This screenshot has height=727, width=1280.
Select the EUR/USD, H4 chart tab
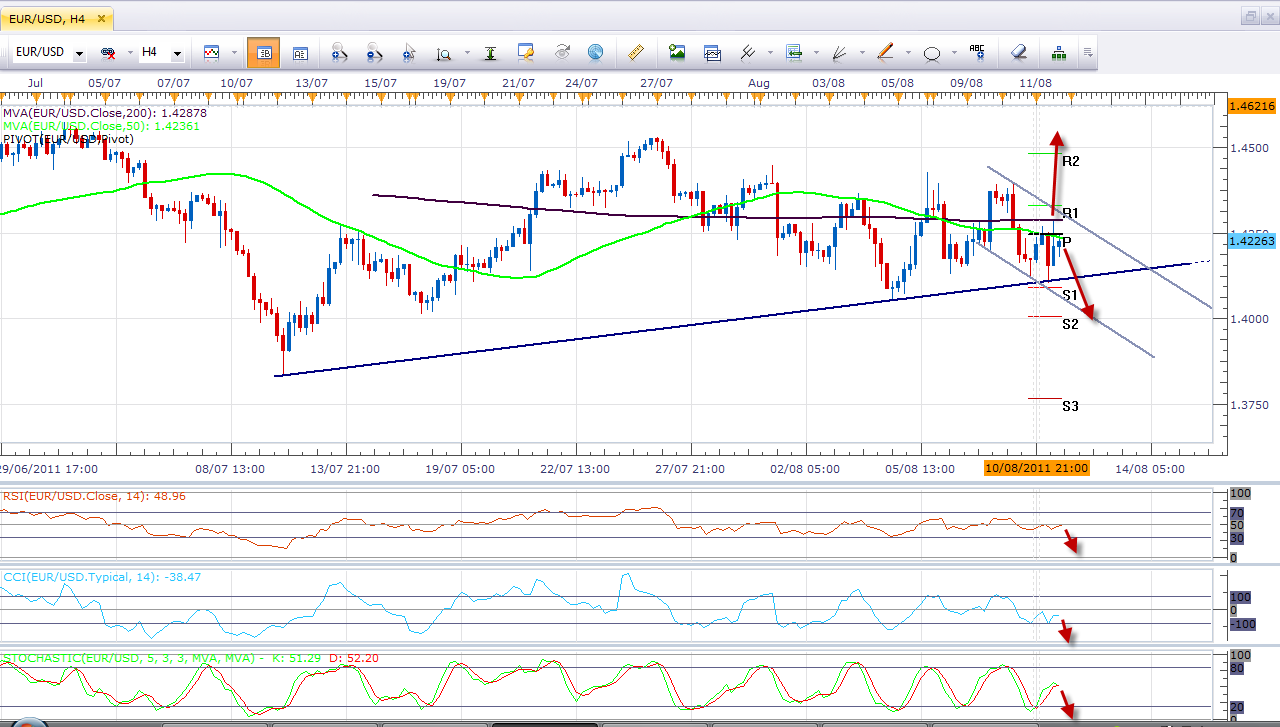point(47,17)
